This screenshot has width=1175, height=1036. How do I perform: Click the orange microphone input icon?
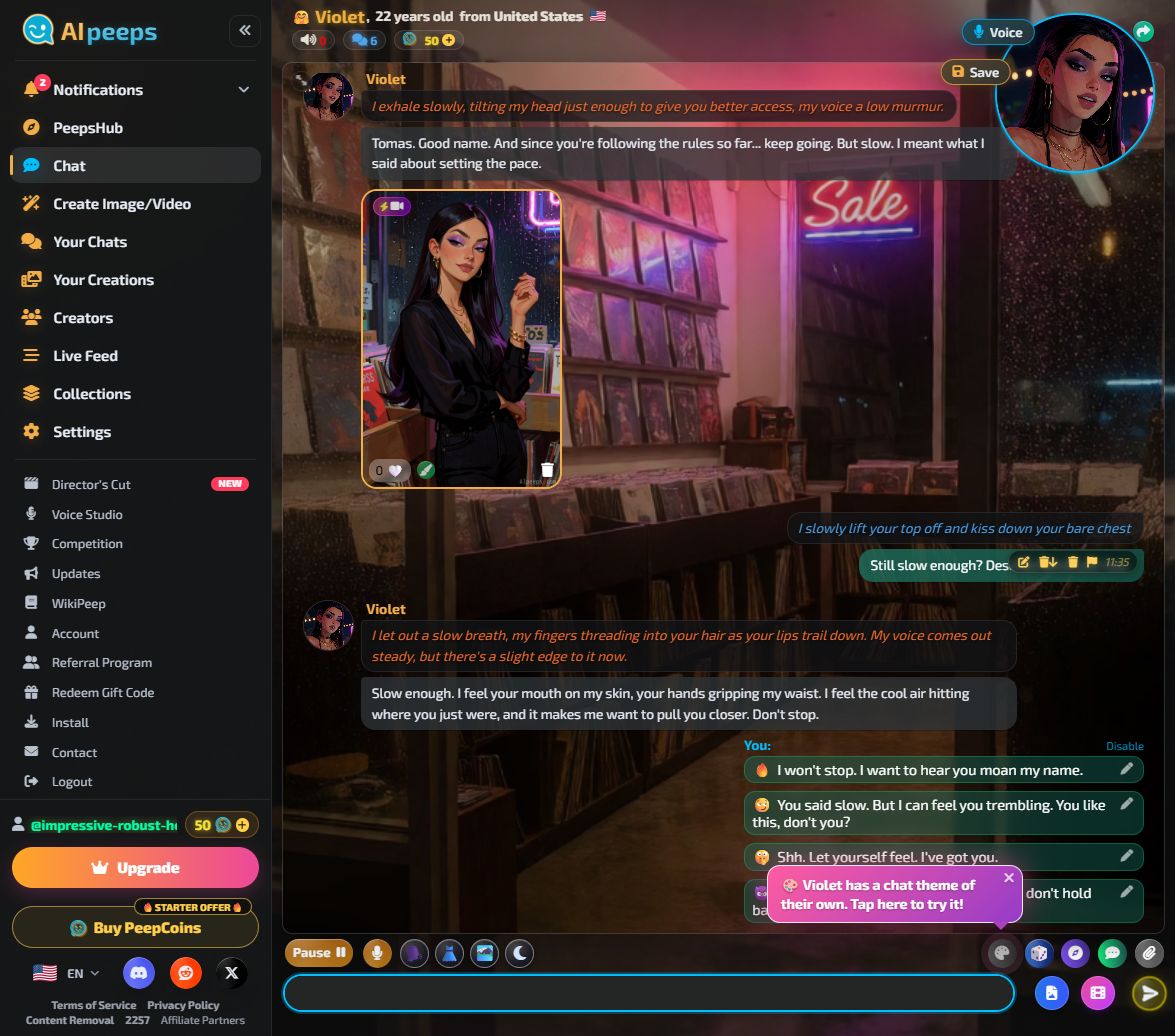pos(378,954)
